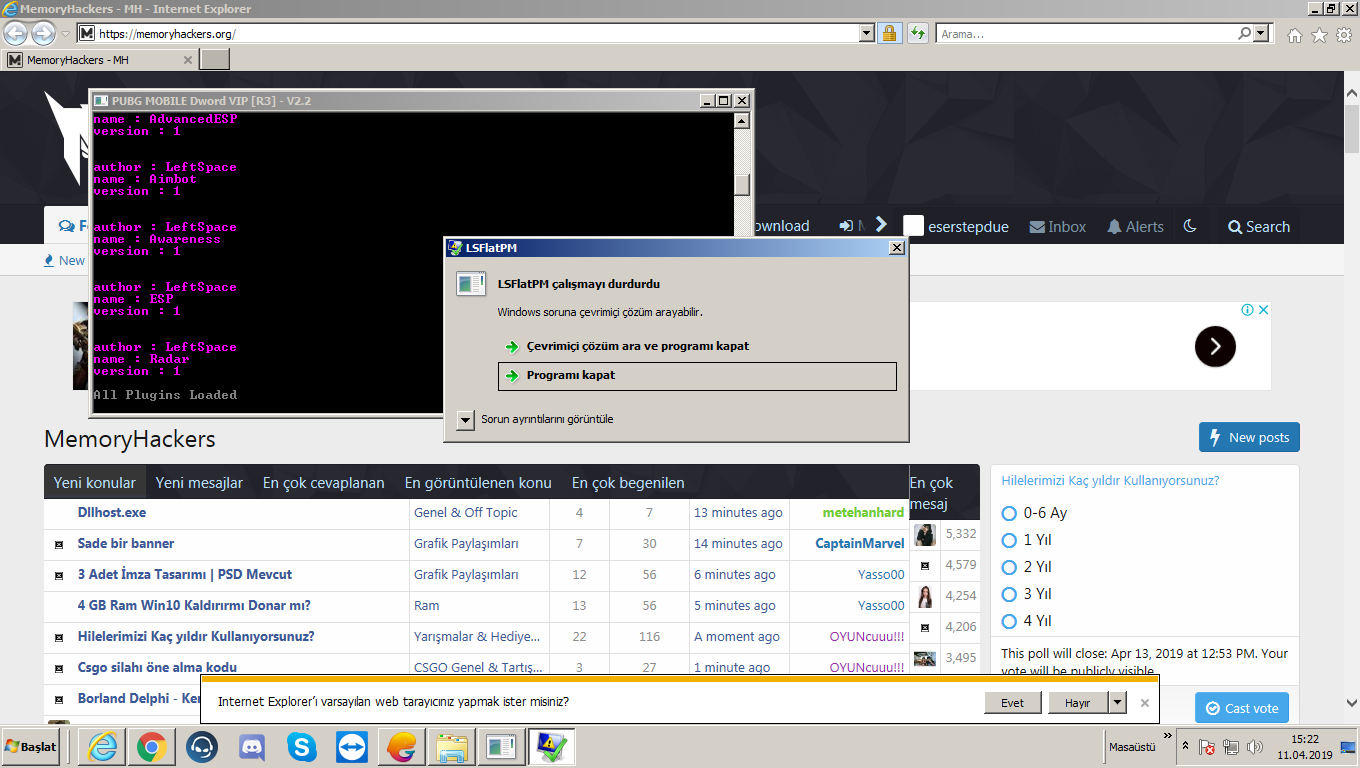Click the console window vertical scrollbar thumb
Image resolution: width=1360 pixels, height=768 pixels.
click(742, 185)
